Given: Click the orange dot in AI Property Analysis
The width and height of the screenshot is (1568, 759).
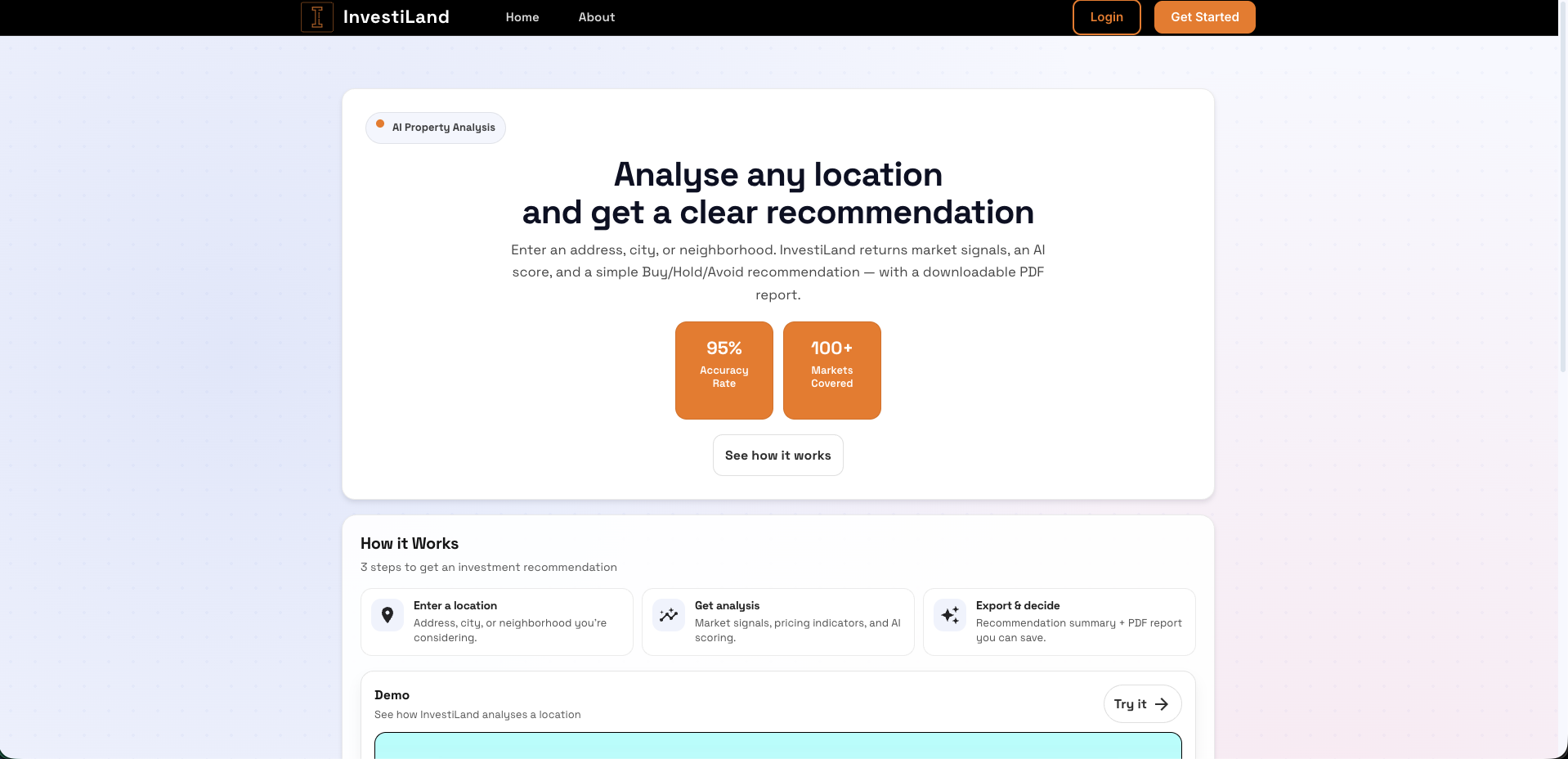Looking at the screenshot, I should (380, 124).
